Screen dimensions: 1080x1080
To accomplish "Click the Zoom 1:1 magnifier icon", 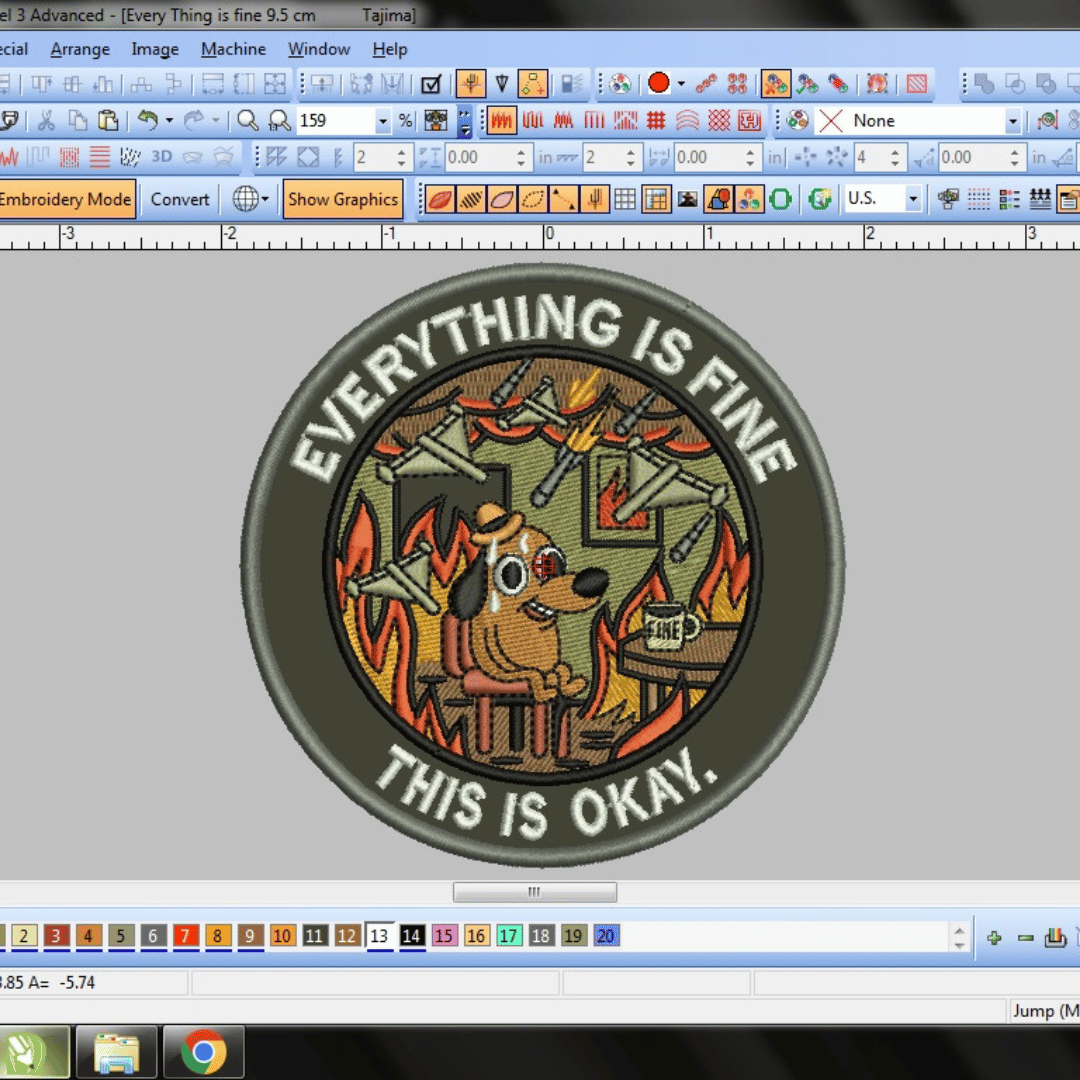I will pos(279,121).
